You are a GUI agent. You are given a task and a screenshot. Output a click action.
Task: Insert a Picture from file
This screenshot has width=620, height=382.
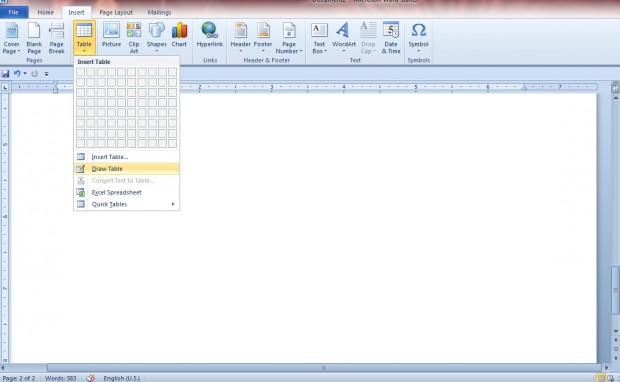click(112, 36)
